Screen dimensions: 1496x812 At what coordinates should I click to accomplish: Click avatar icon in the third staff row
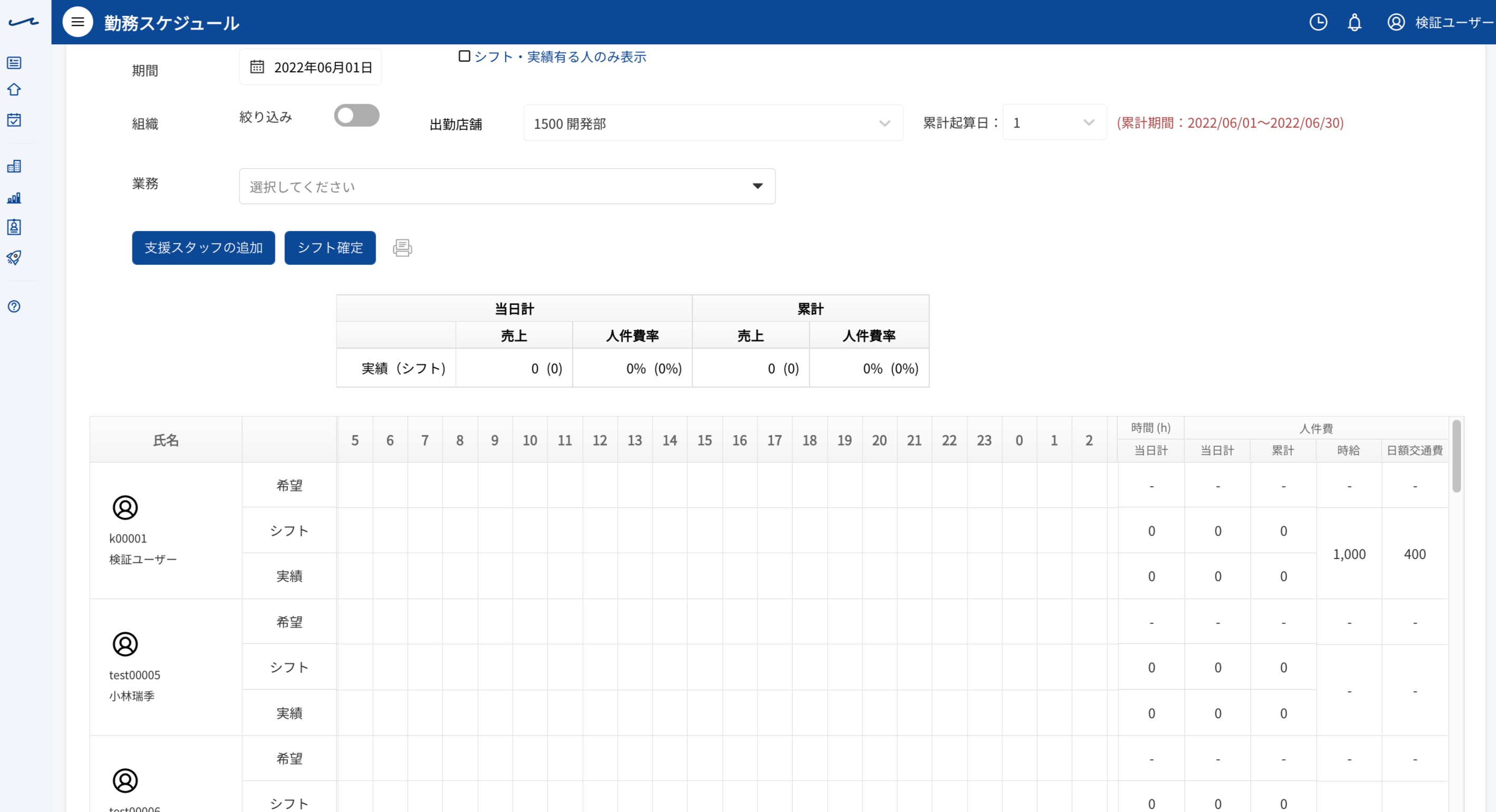pyautogui.click(x=125, y=781)
